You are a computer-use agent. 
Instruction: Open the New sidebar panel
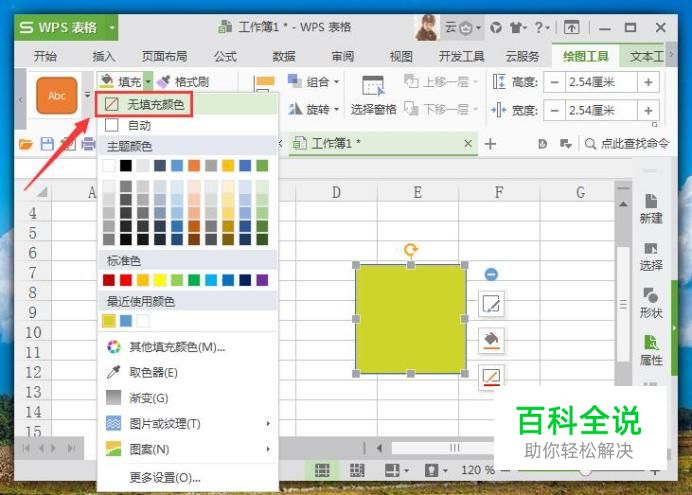651,209
